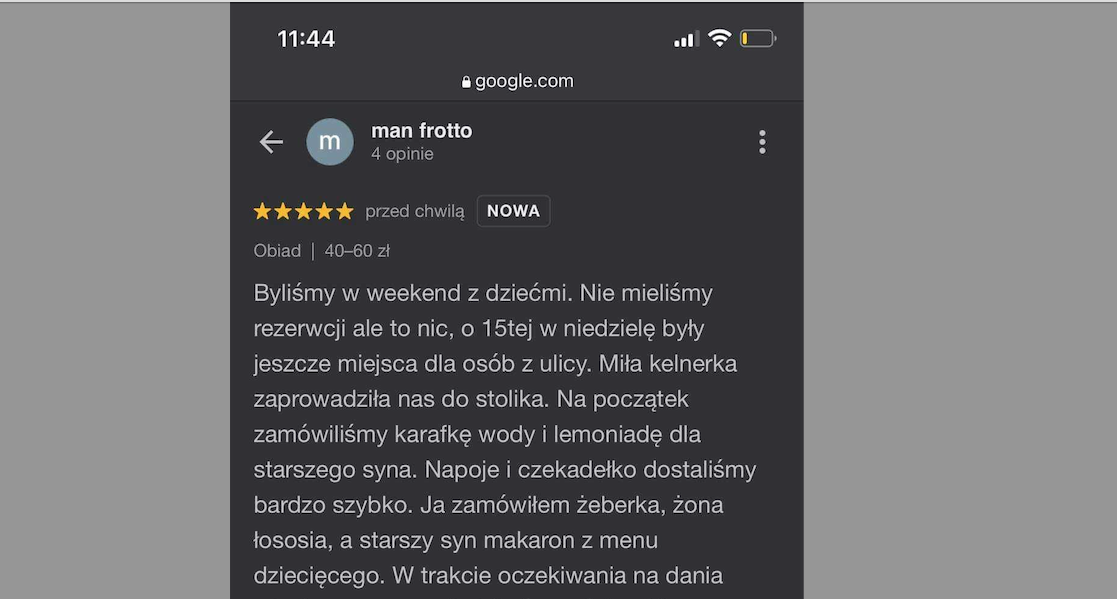1117x599 pixels.
Task: Open the man frotto reviewer profile
Action: [x=421, y=131]
